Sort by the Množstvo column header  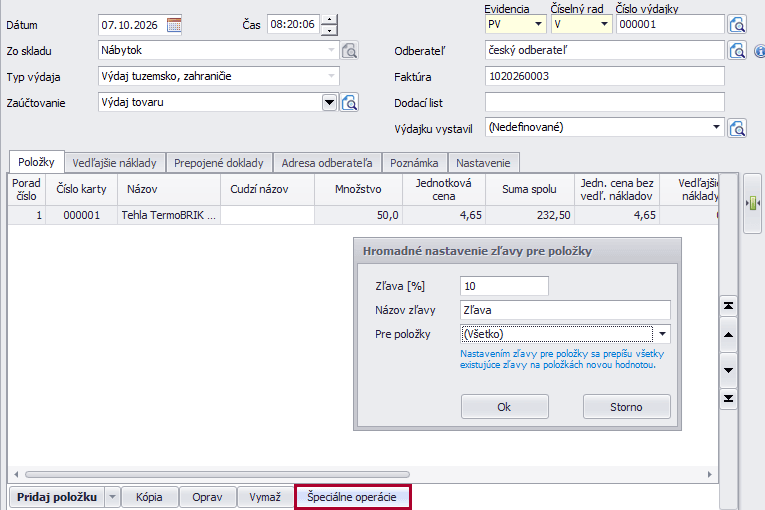(x=358, y=189)
